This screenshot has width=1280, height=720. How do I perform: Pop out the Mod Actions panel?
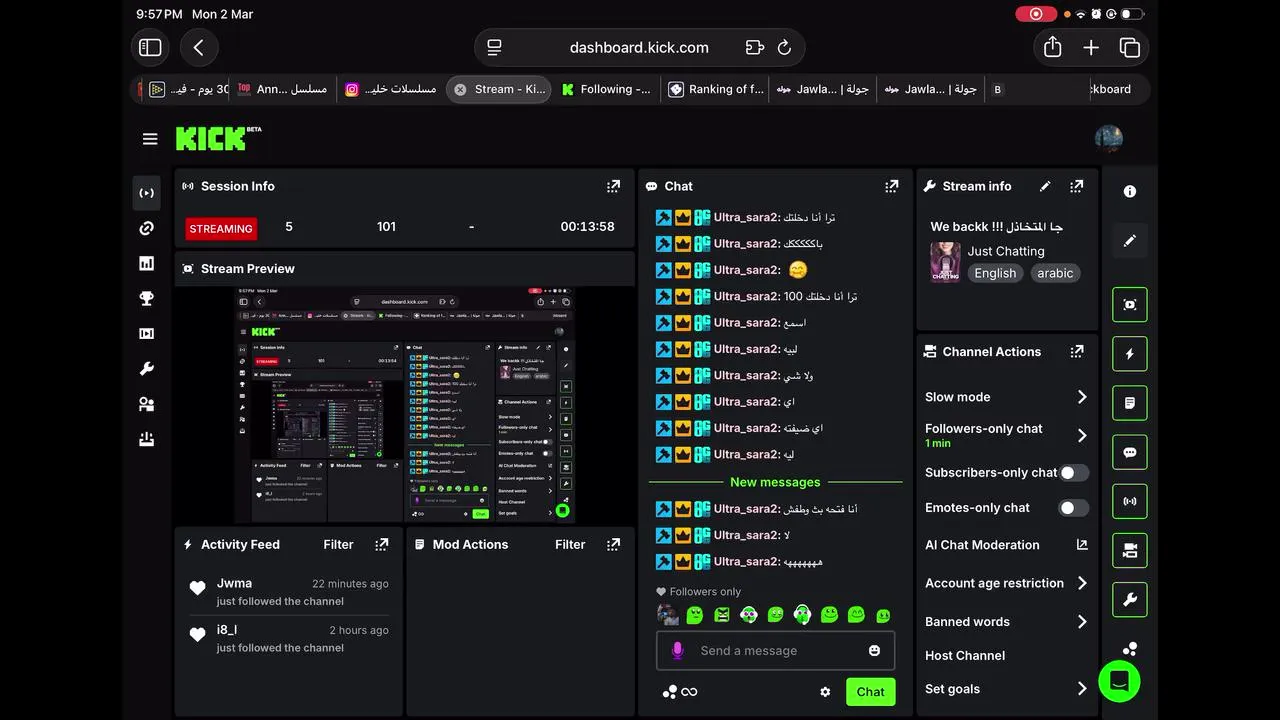(614, 545)
